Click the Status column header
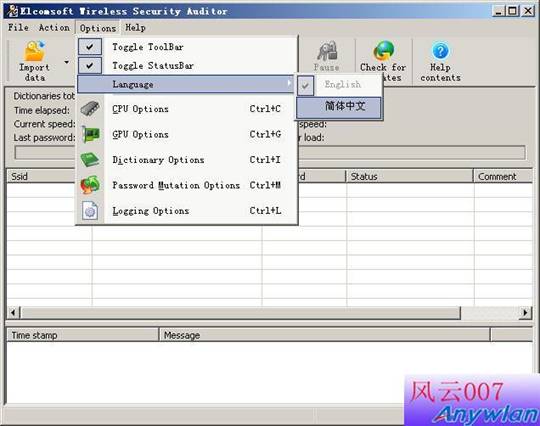This screenshot has width=540, height=426. click(409, 176)
